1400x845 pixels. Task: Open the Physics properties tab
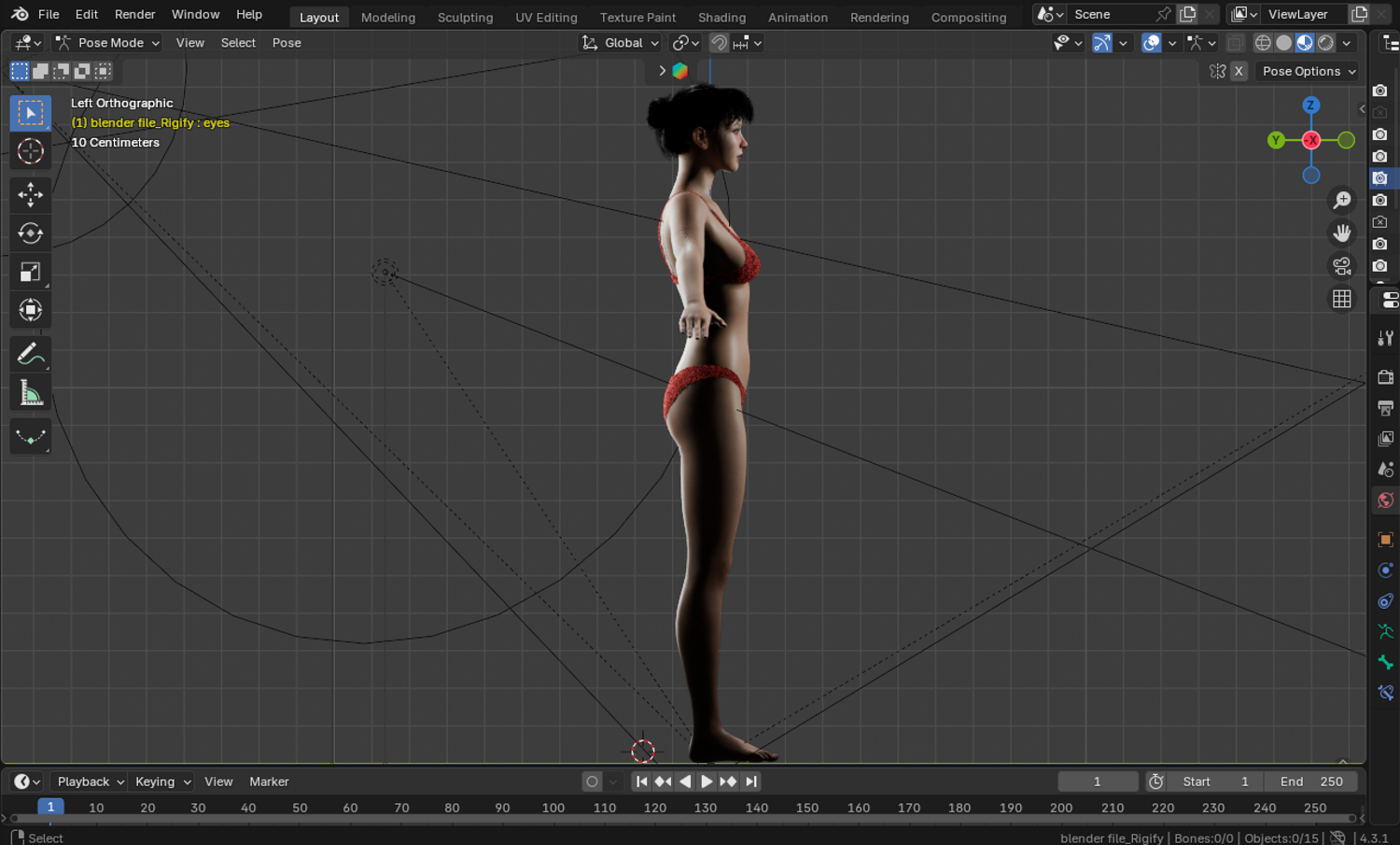[x=1385, y=570]
